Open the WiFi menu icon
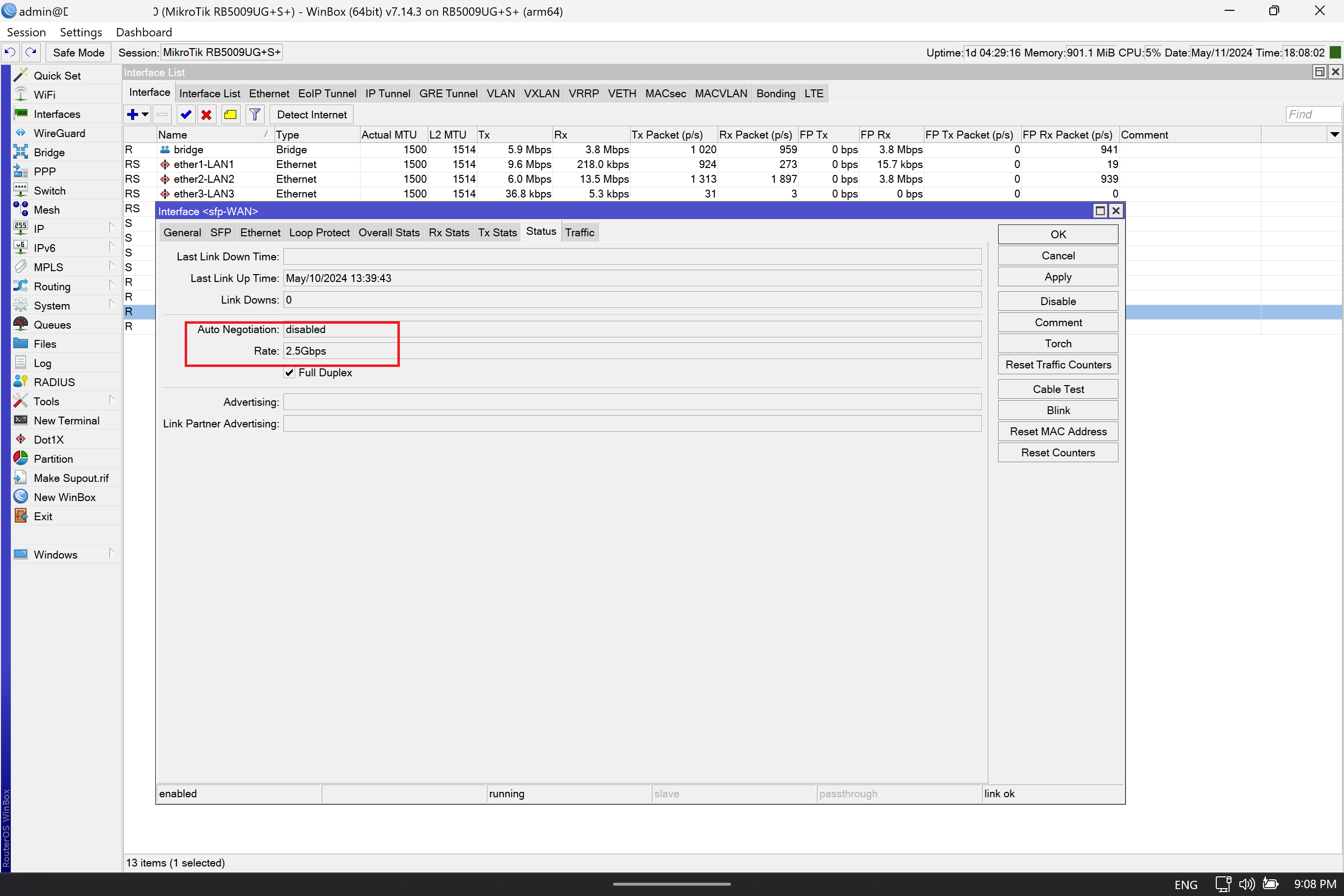This screenshot has width=1344, height=896. [21, 94]
